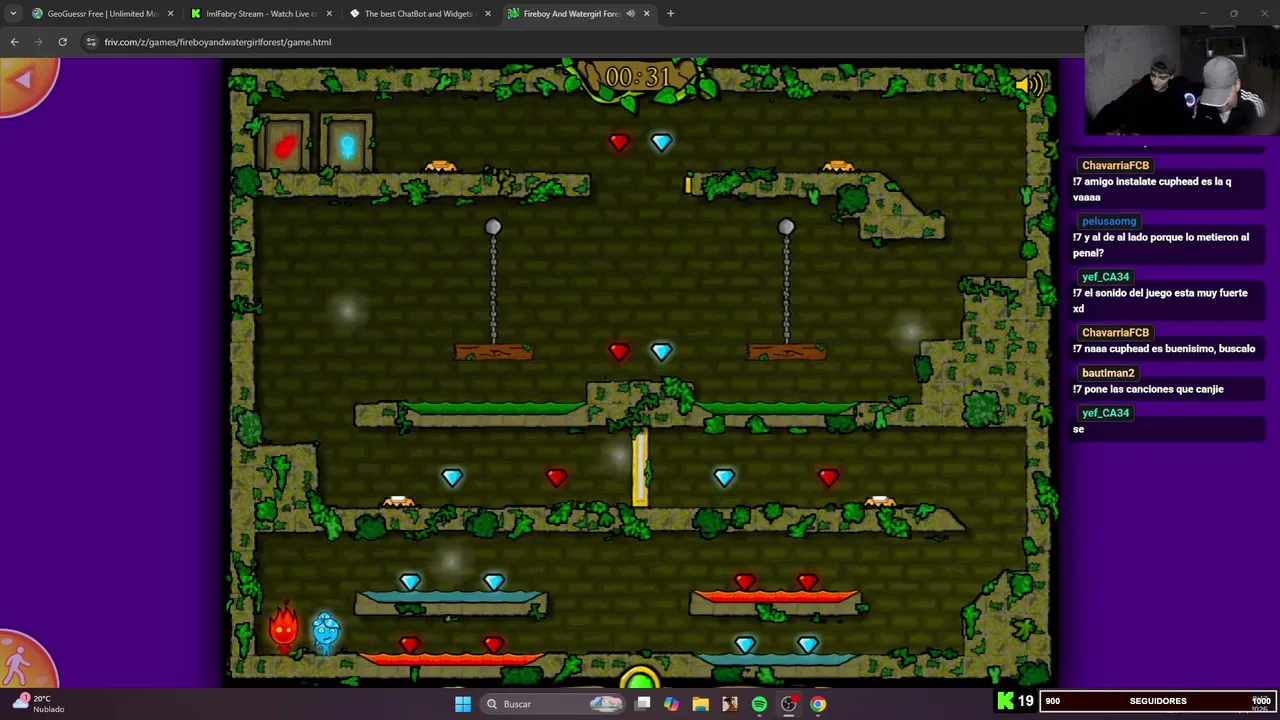
Task: Click the Watergirl character
Action: 326,632
